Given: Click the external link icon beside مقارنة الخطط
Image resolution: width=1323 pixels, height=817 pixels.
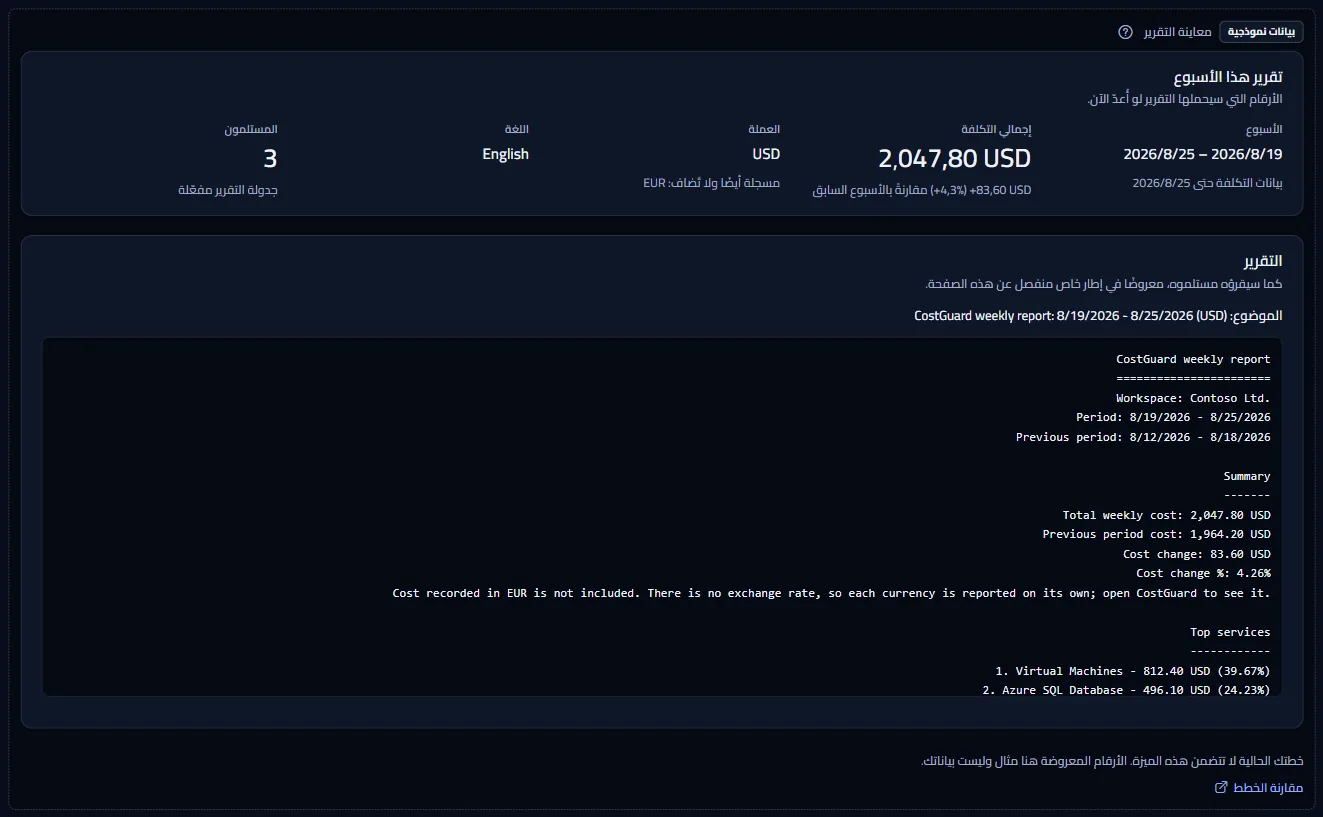Looking at the screenshot, I should [1220, 788].
